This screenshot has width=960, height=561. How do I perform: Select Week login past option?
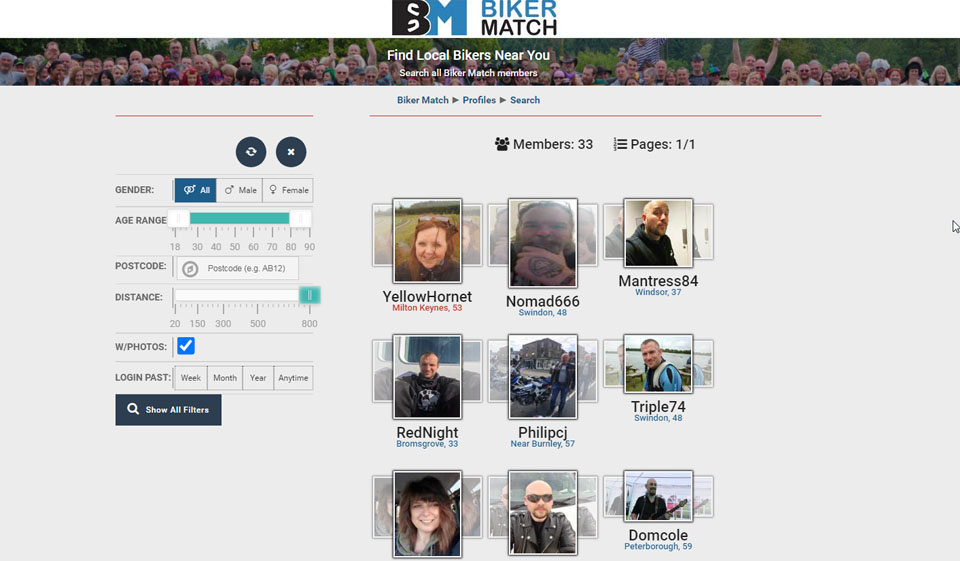click(191, 378)
